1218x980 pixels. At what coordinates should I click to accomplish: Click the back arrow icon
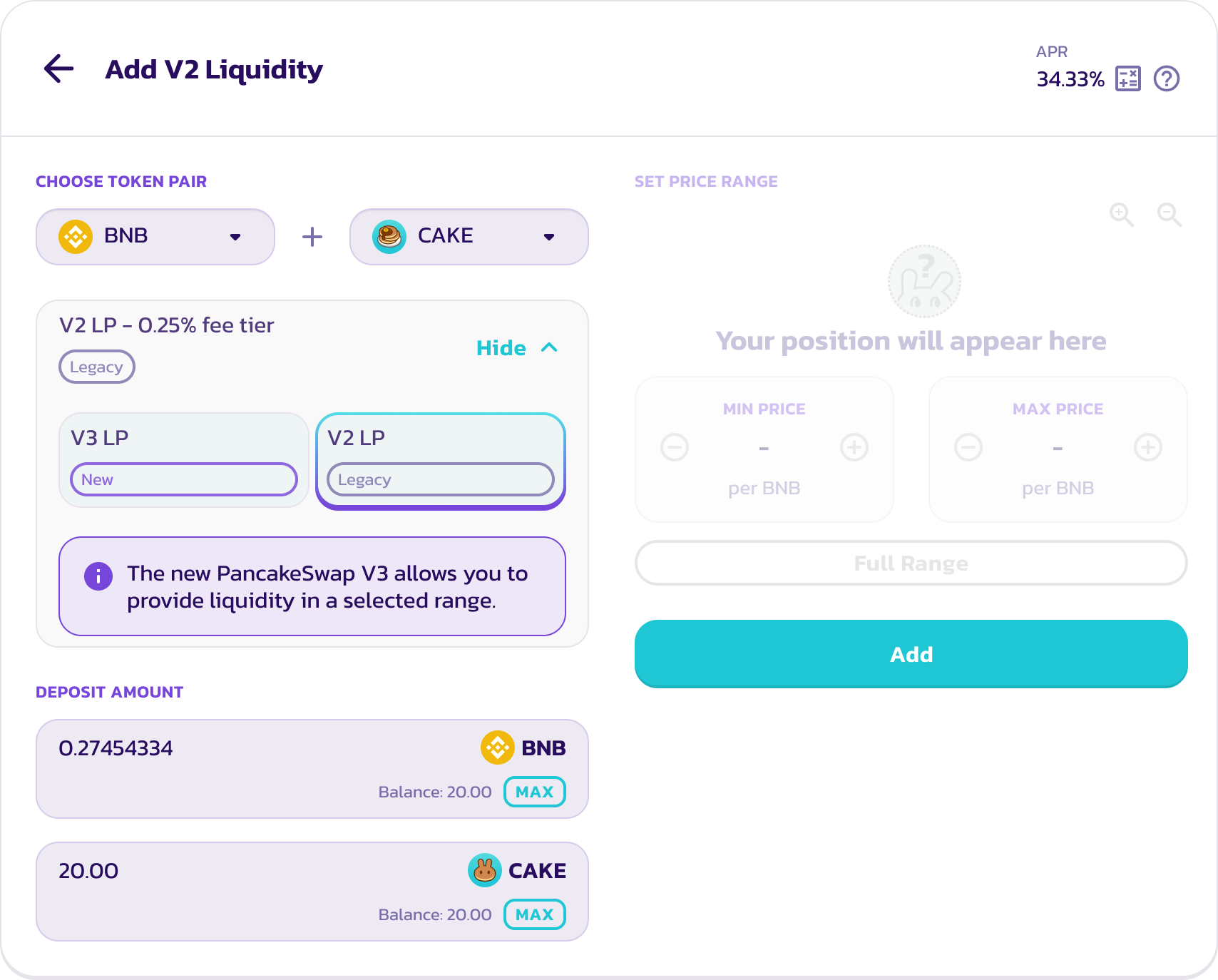coord(59,69)
